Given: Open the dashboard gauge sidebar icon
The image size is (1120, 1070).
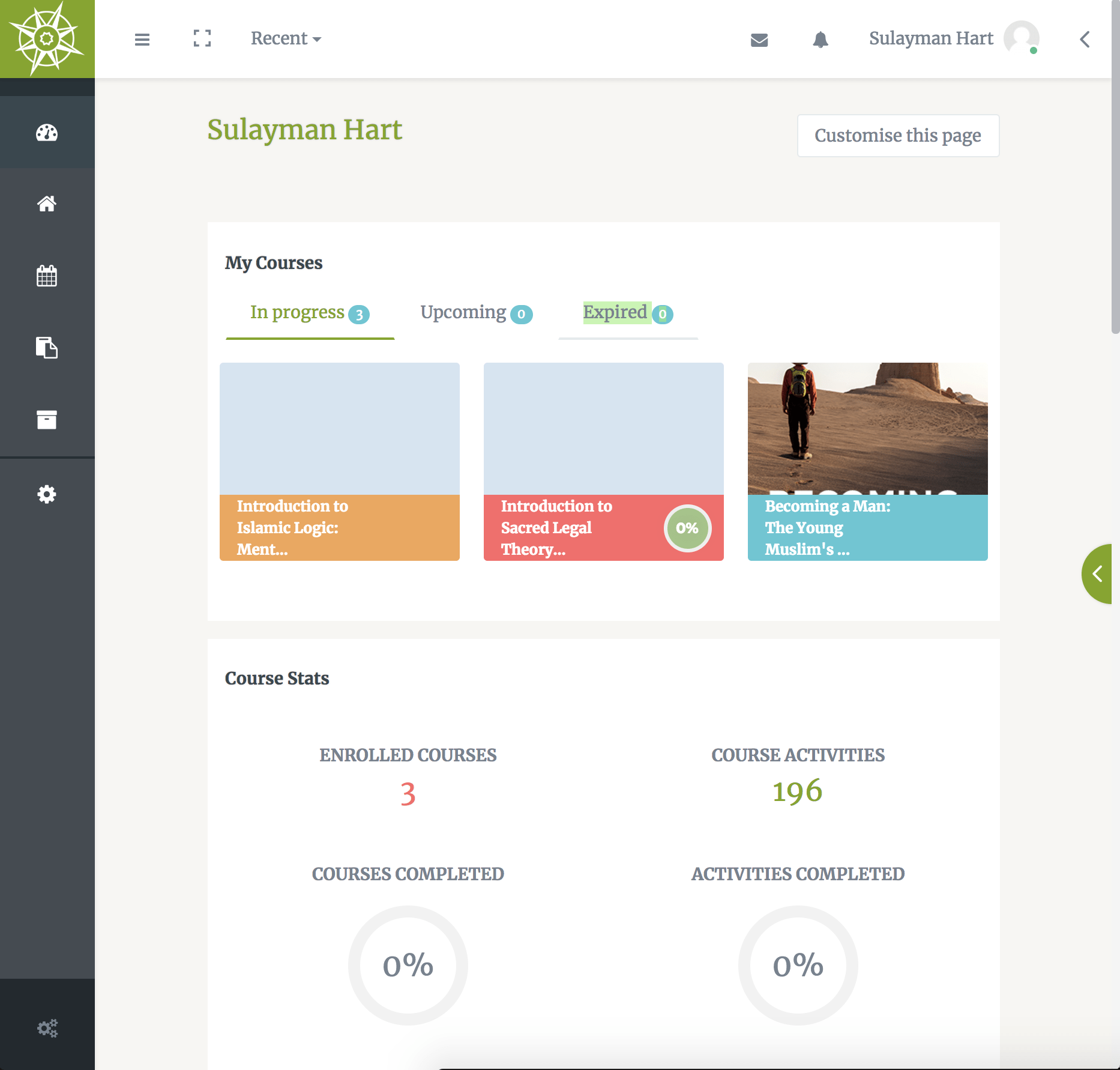Looking at the screenshot, I should 47,133.
